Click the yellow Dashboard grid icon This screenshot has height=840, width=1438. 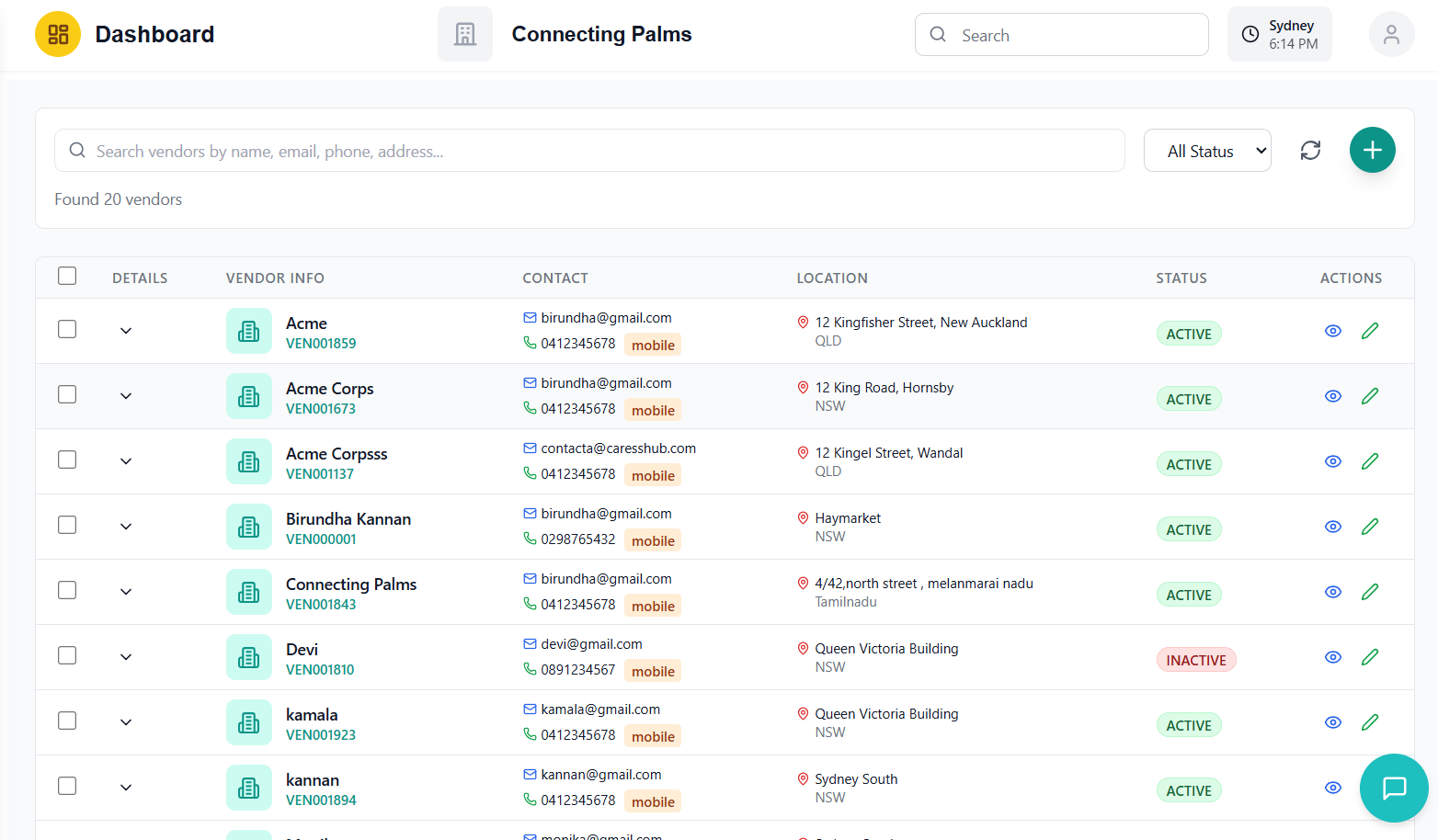(x=57, y=34)
